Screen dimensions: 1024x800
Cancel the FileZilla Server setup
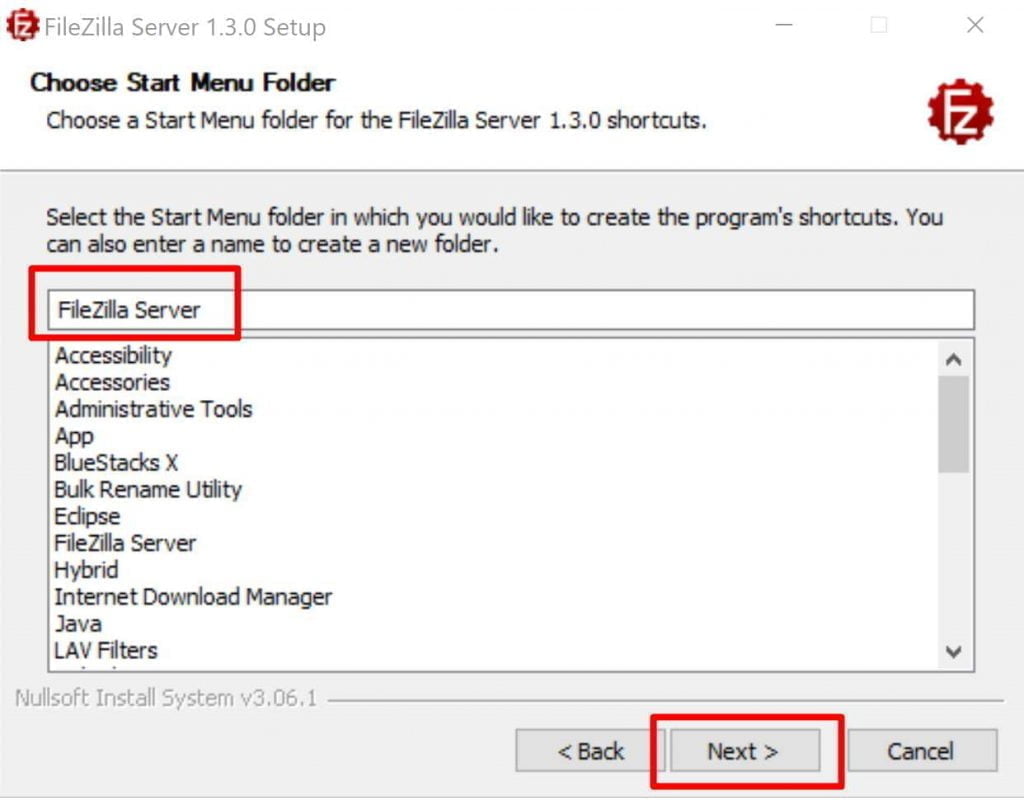pos(921,751)
